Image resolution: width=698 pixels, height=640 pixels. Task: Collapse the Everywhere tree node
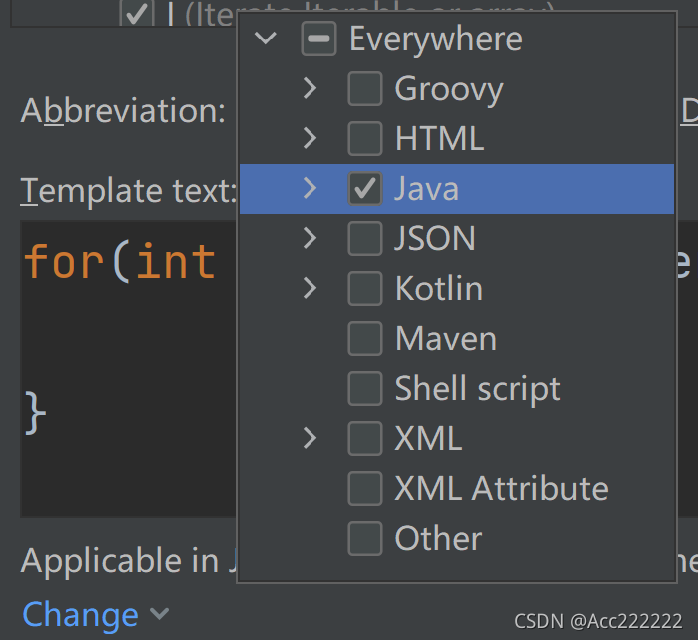coord(266,38)
